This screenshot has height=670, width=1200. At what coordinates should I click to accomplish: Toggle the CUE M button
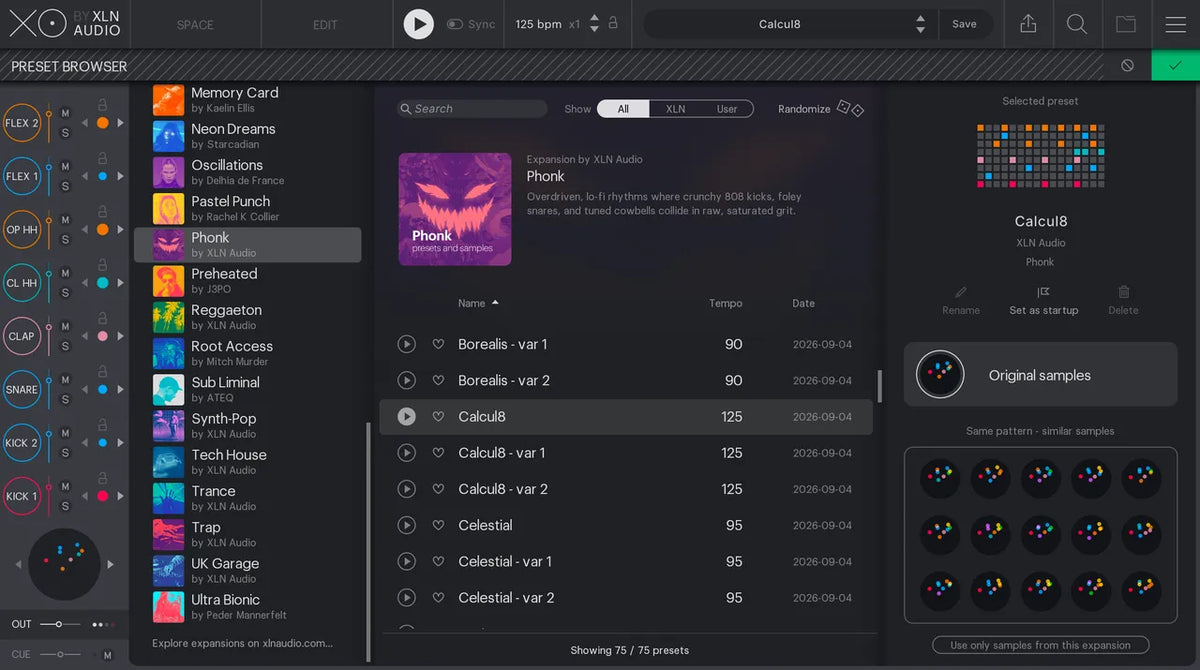[x=107, y=655]
